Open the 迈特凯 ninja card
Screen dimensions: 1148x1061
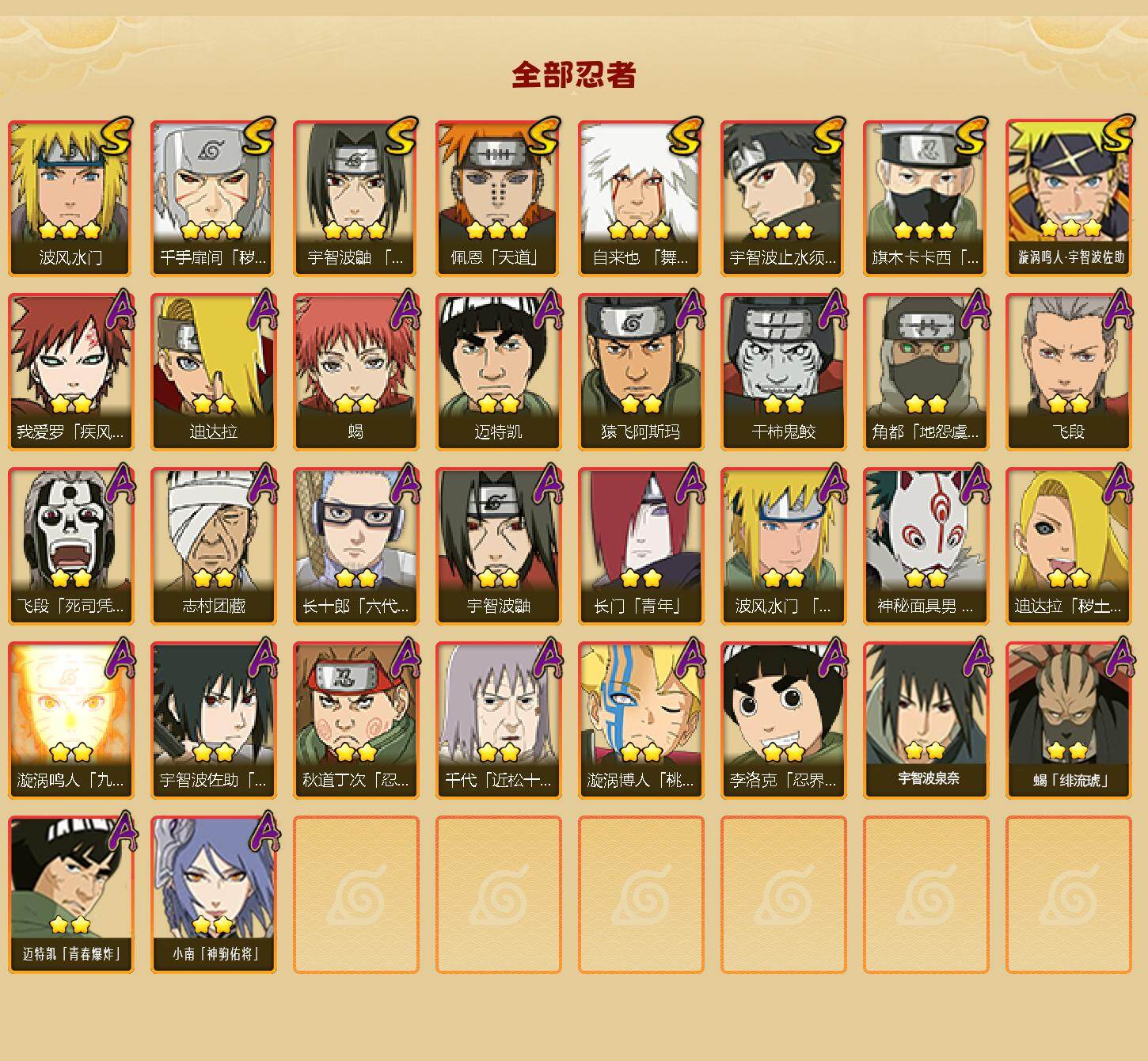tap(498, 372)
